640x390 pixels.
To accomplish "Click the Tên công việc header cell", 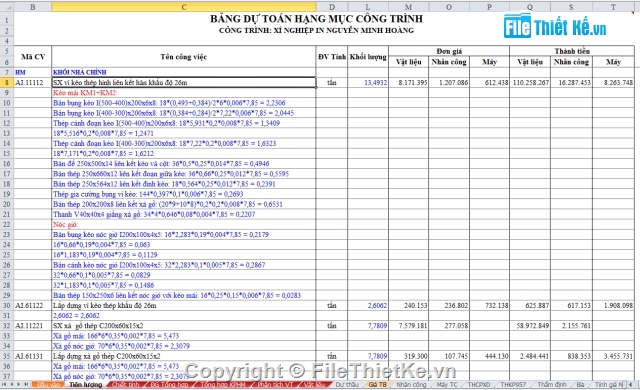I will click(x=184, y=57).
